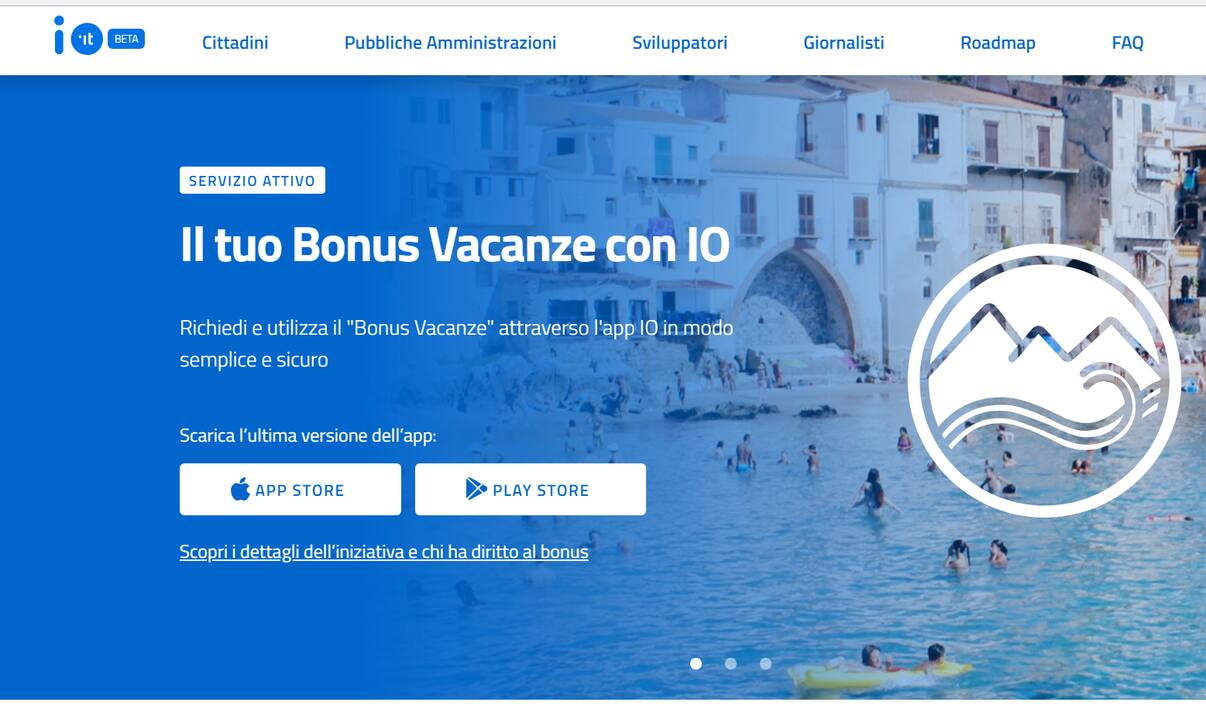Click the Il tuo Bonus Vacanze heading
The image size is (1206, 709).
[455, 245]
